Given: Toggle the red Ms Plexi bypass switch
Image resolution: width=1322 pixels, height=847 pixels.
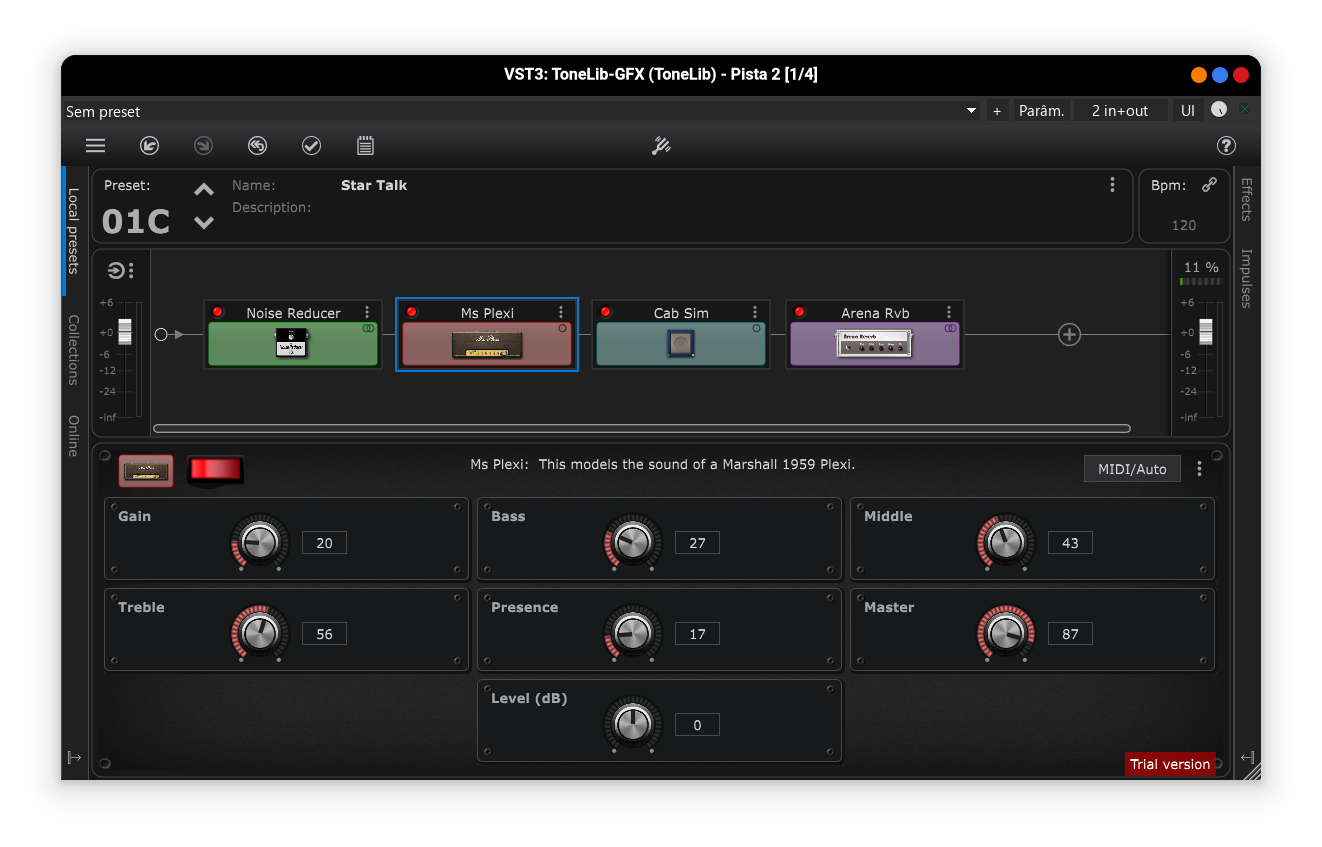Looking at the screenshot, I should 216,469.
